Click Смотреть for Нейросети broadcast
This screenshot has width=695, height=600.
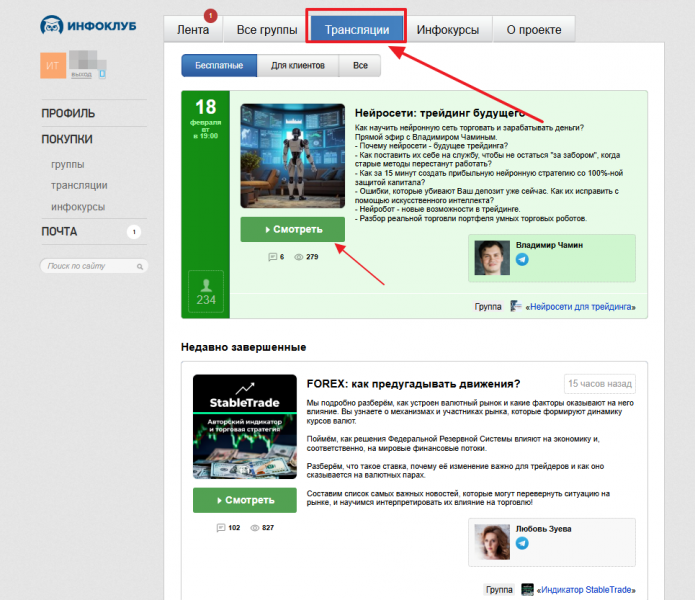pyautogui.click(x=293, y=230)
